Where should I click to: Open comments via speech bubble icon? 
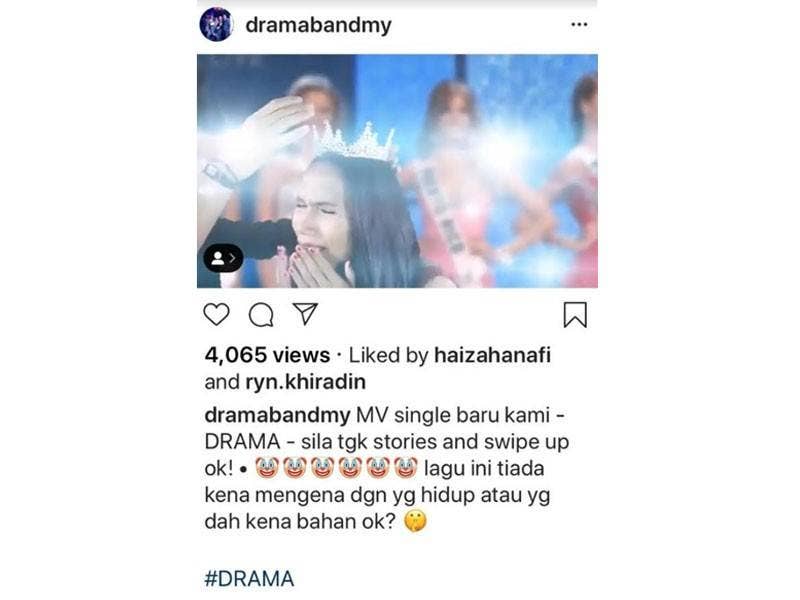point(261,315)
